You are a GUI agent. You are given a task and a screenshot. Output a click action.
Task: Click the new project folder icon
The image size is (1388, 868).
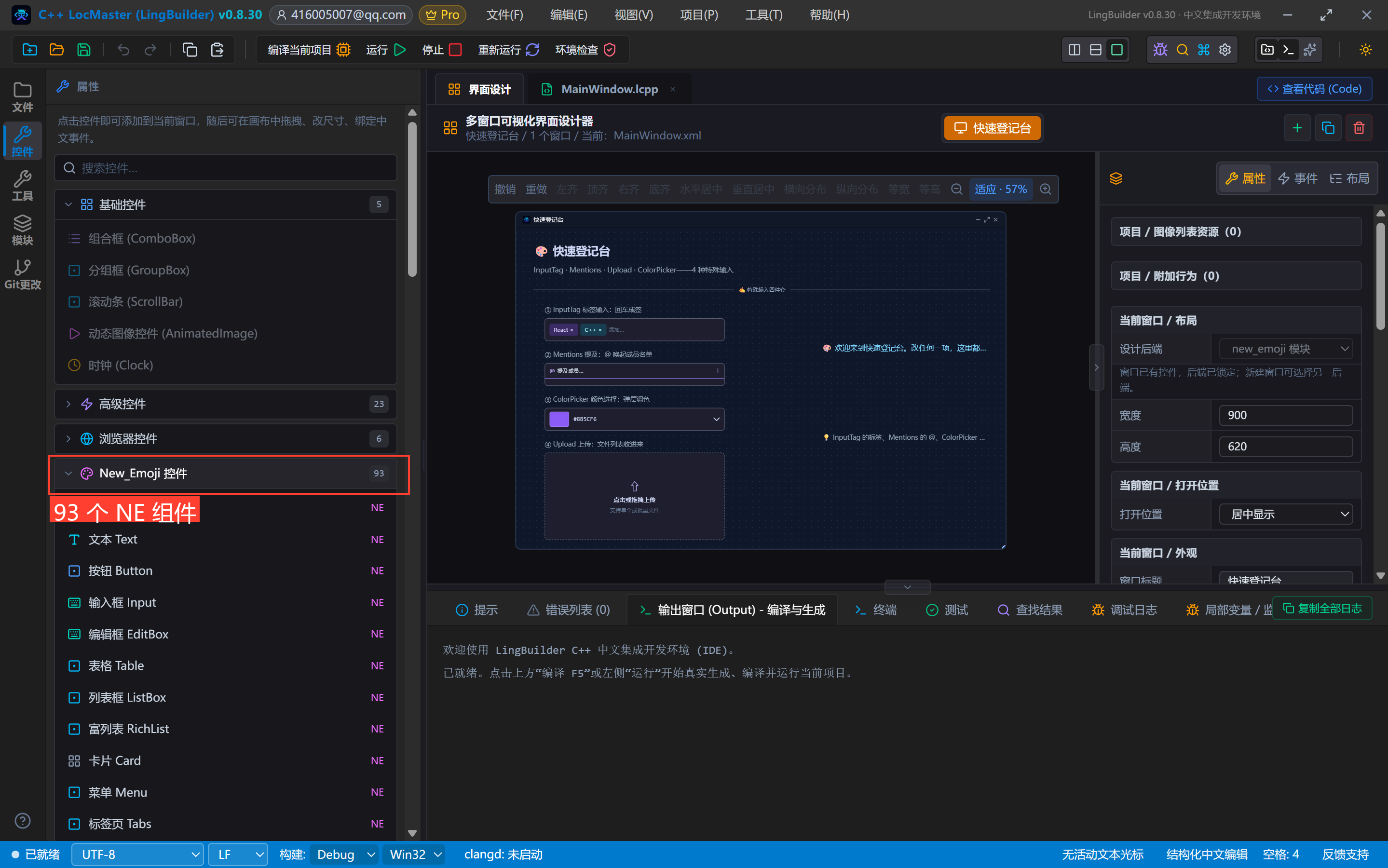(x=29, y=50)
